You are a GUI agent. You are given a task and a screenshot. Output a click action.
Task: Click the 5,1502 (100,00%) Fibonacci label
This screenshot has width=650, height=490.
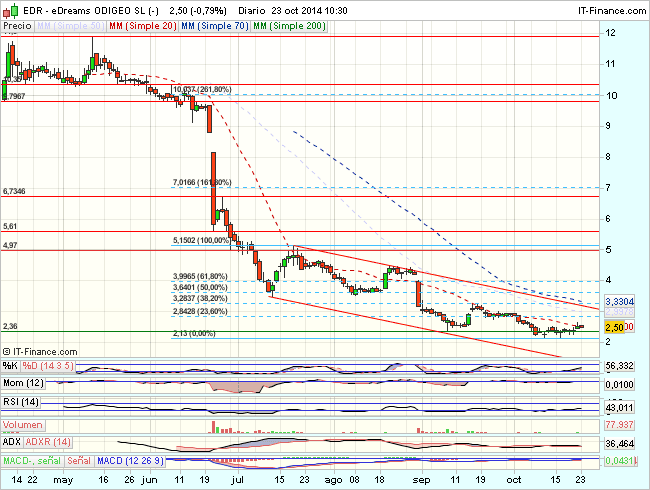coord(201,240)
